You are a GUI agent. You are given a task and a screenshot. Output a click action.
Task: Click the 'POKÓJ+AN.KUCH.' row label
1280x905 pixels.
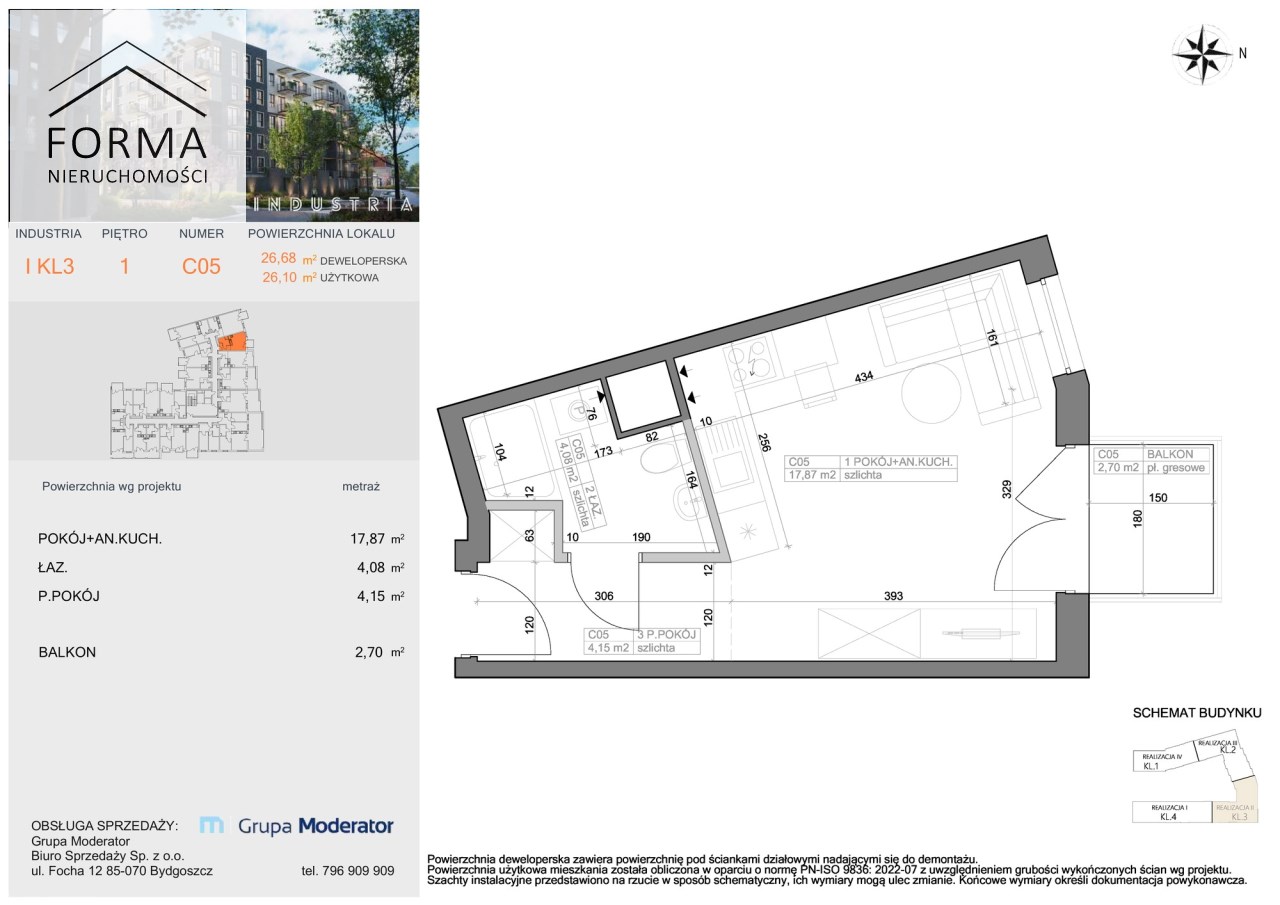tap(100, 539)
